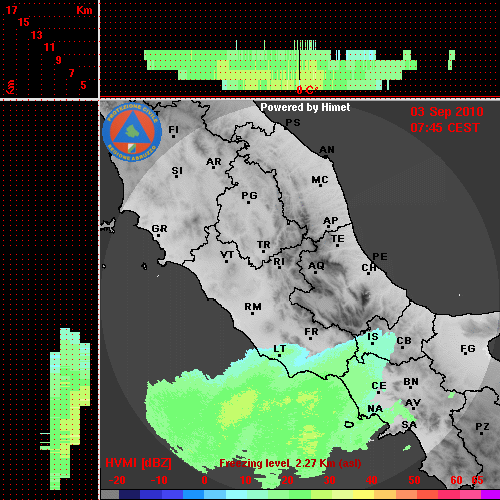Click the SA city label
Image resolution: width=500 pixels, height=500 pixels.
point(409,425)
